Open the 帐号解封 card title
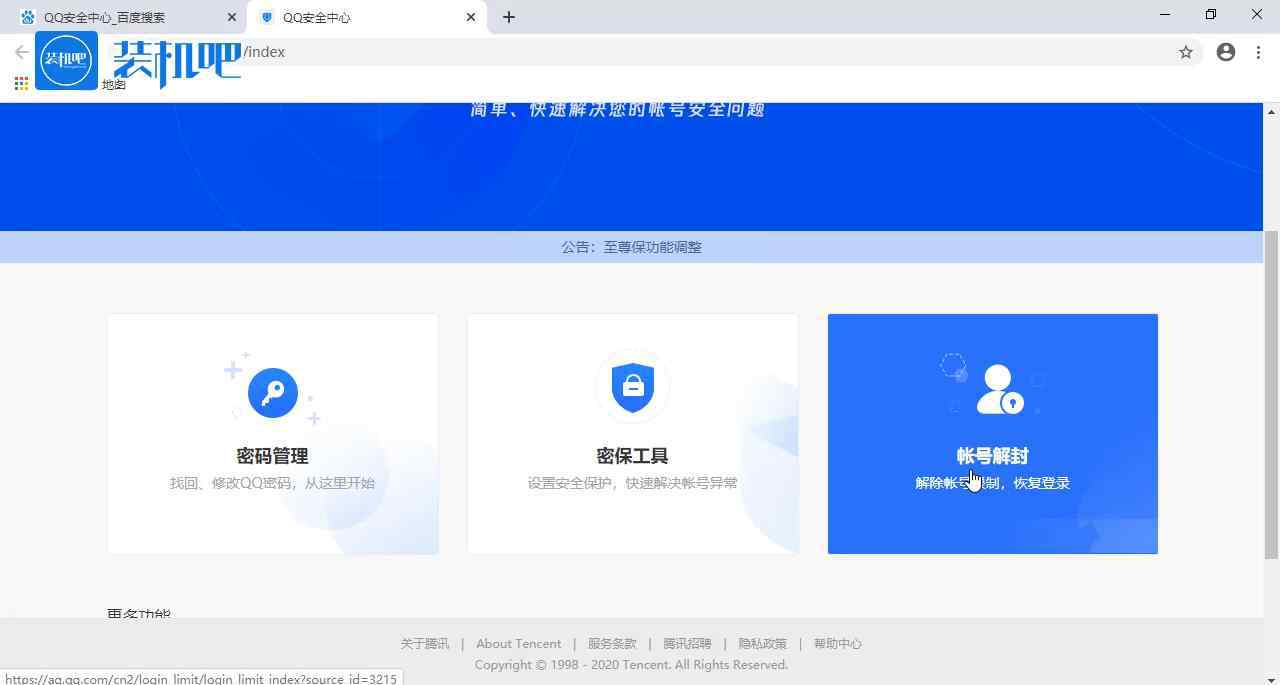Screen dimensions: 1280x685 pos(992,456)
